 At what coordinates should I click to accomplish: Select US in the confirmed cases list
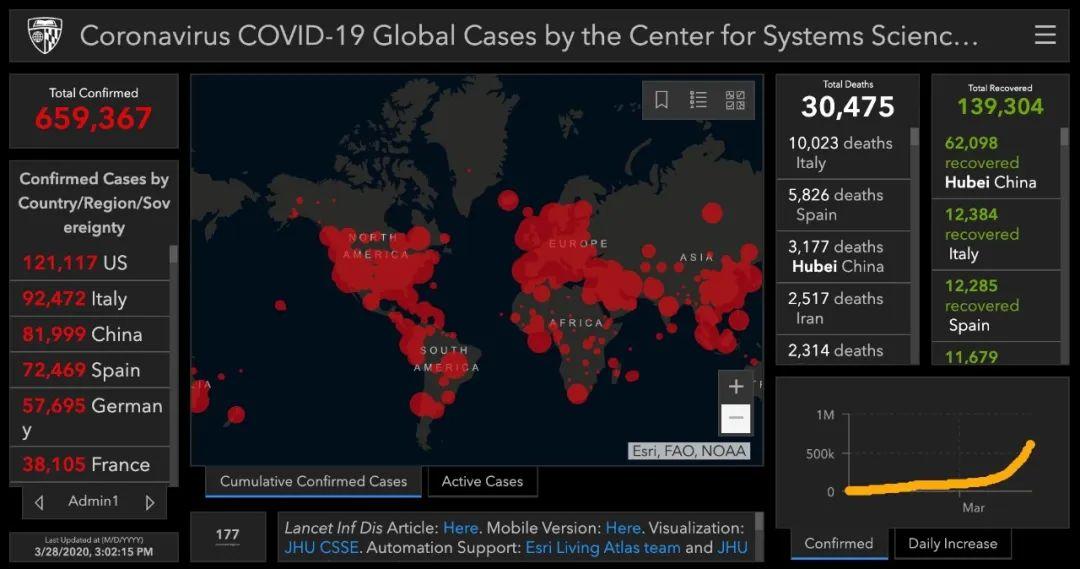click(x=90, y=263)
